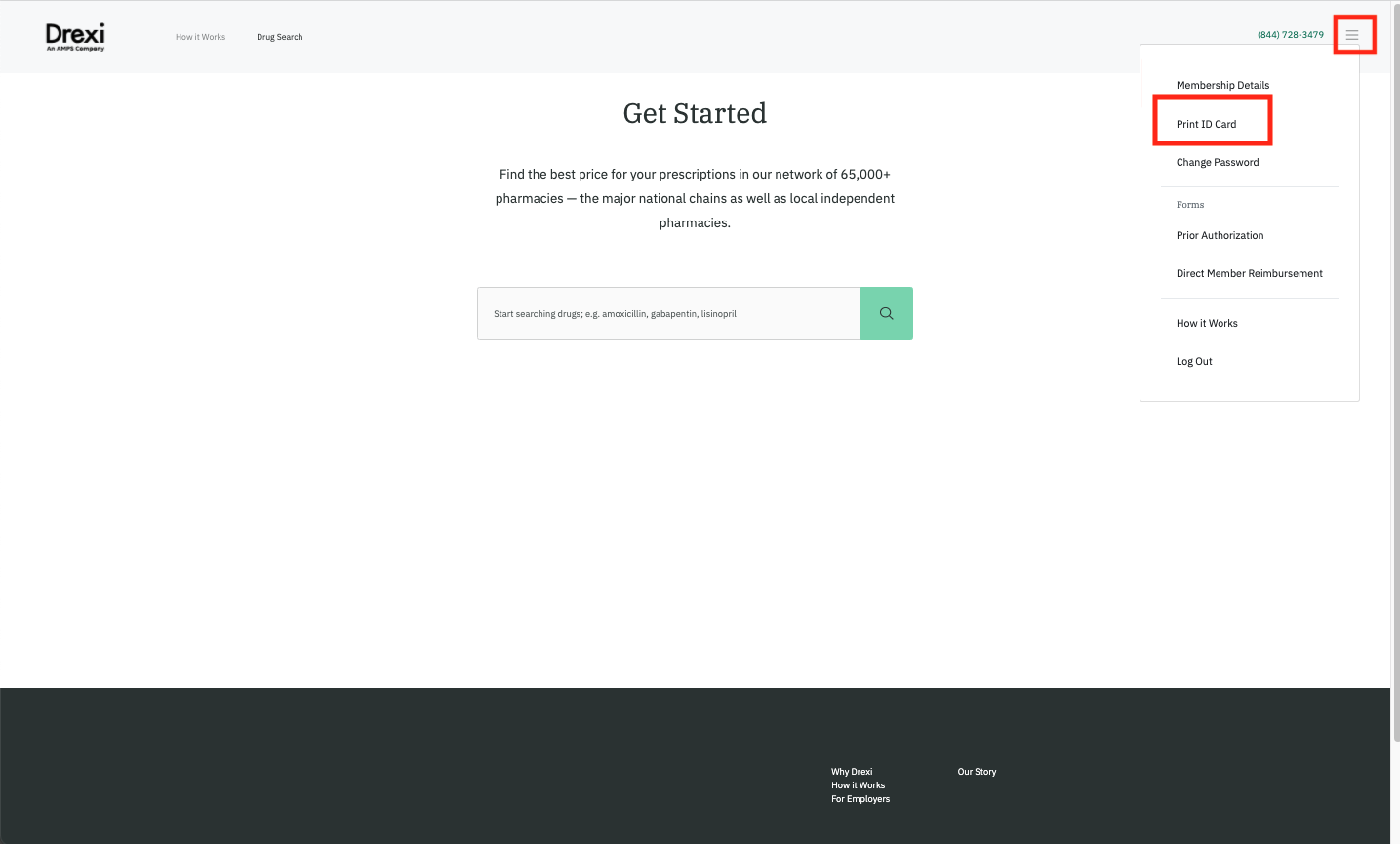The image size is (1400, 844).
Task: Select How it Works in dropdown menu
Action: [x=1207, y=323]
